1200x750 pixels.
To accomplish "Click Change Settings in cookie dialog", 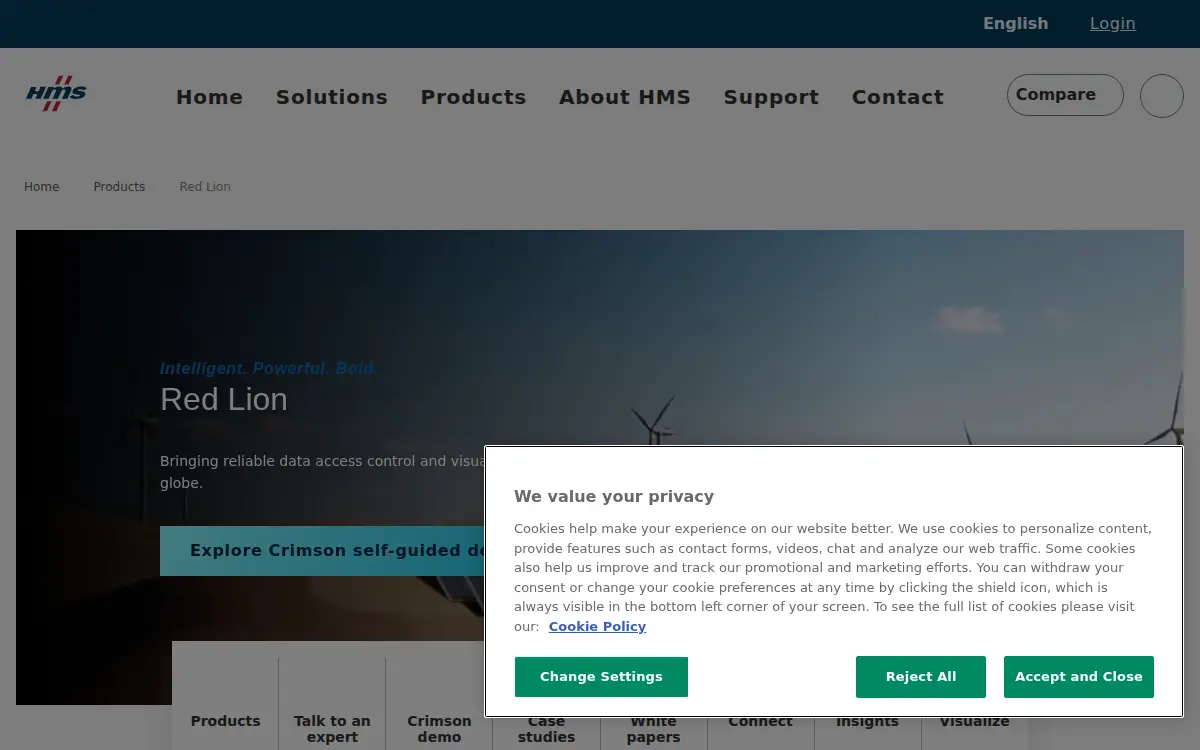I will tap(601, 677).
